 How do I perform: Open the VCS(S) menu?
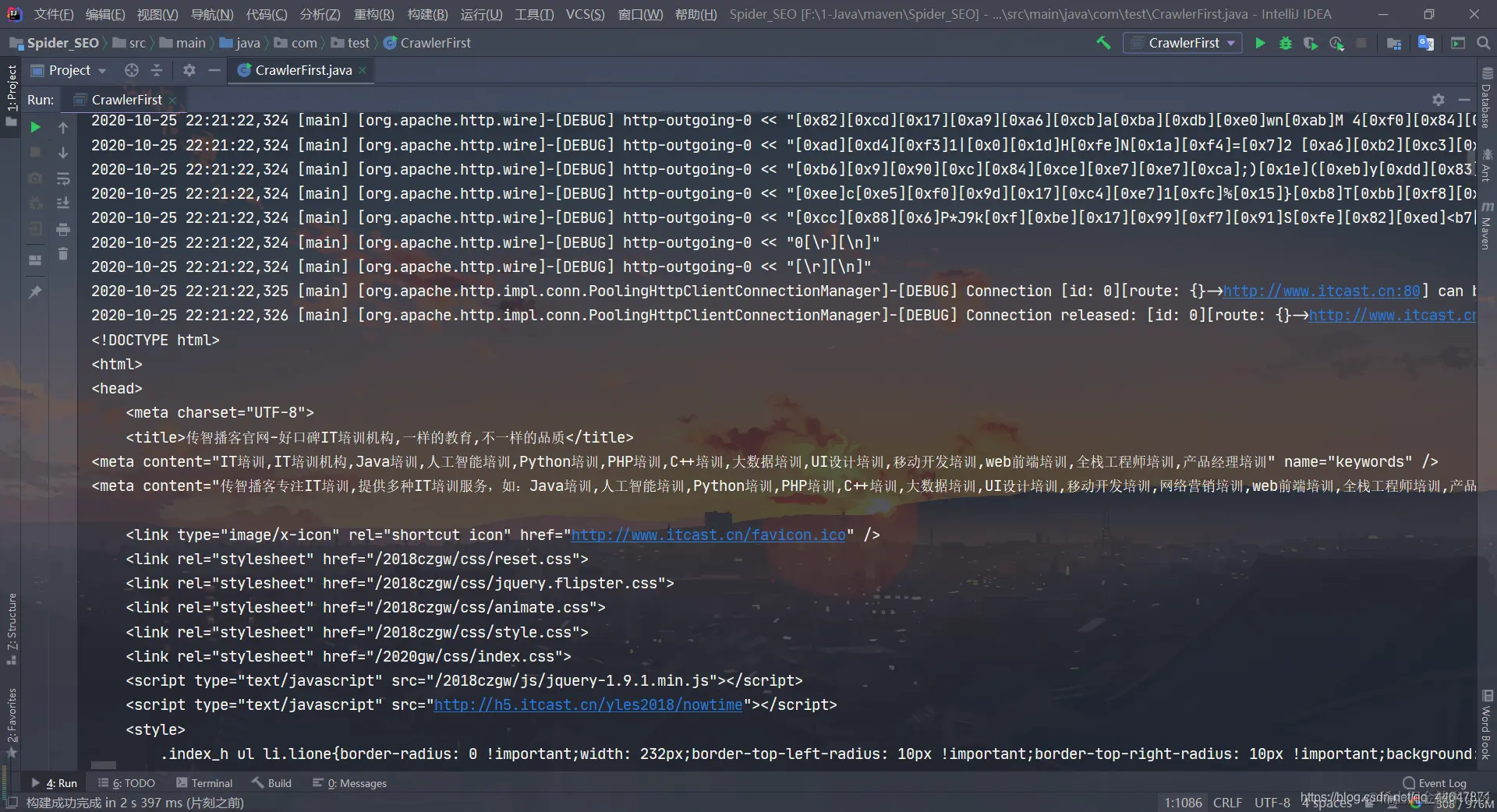click(x=585, y=14)
